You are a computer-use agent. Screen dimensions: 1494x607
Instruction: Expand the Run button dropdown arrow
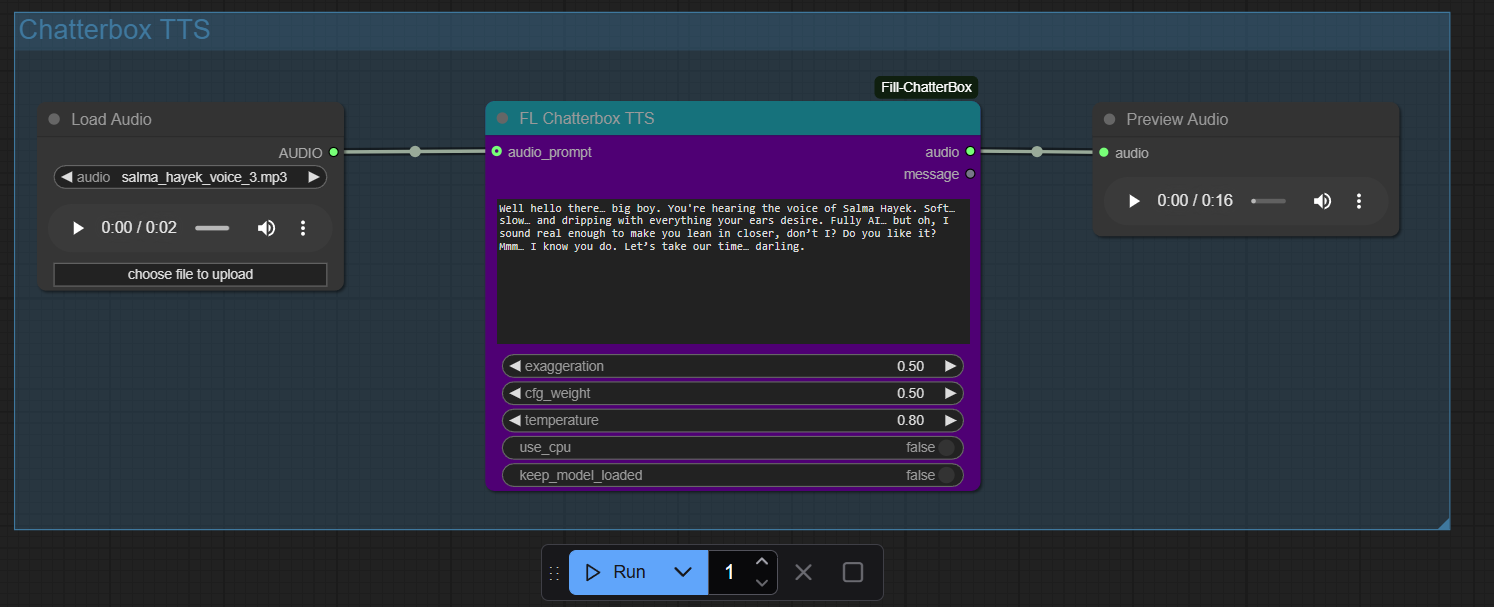(684, 571)
